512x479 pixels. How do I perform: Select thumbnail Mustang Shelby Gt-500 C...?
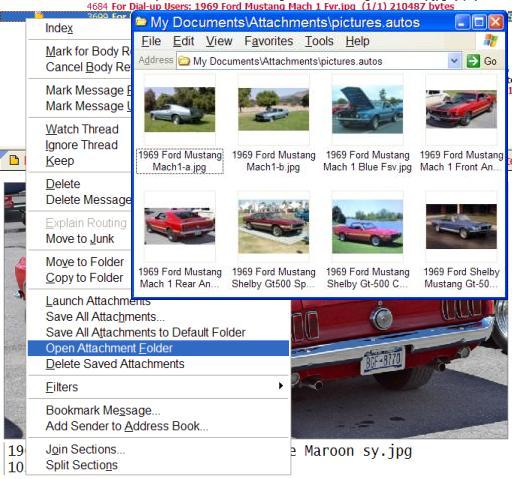(367, 226)
